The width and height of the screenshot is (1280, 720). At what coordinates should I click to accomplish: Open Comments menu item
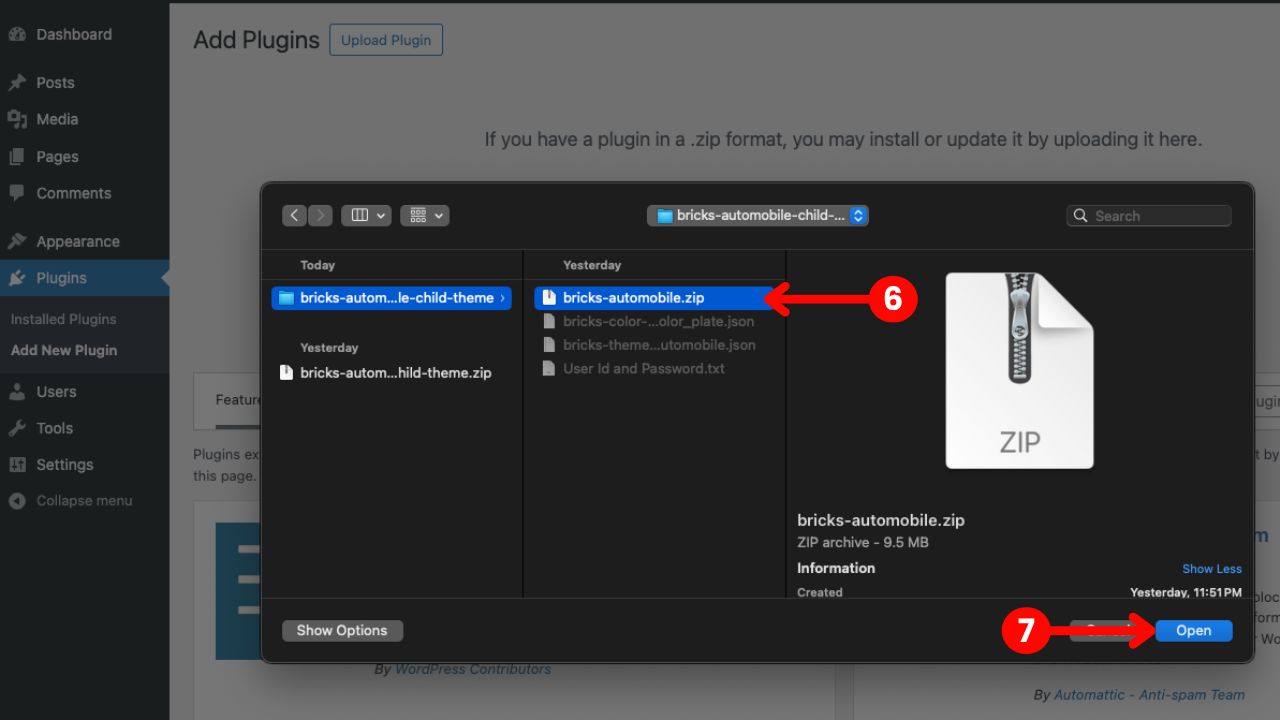(74, 192)
